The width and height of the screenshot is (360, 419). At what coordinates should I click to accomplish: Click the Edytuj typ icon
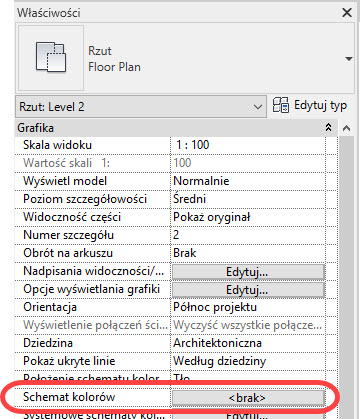coord(281,105)
